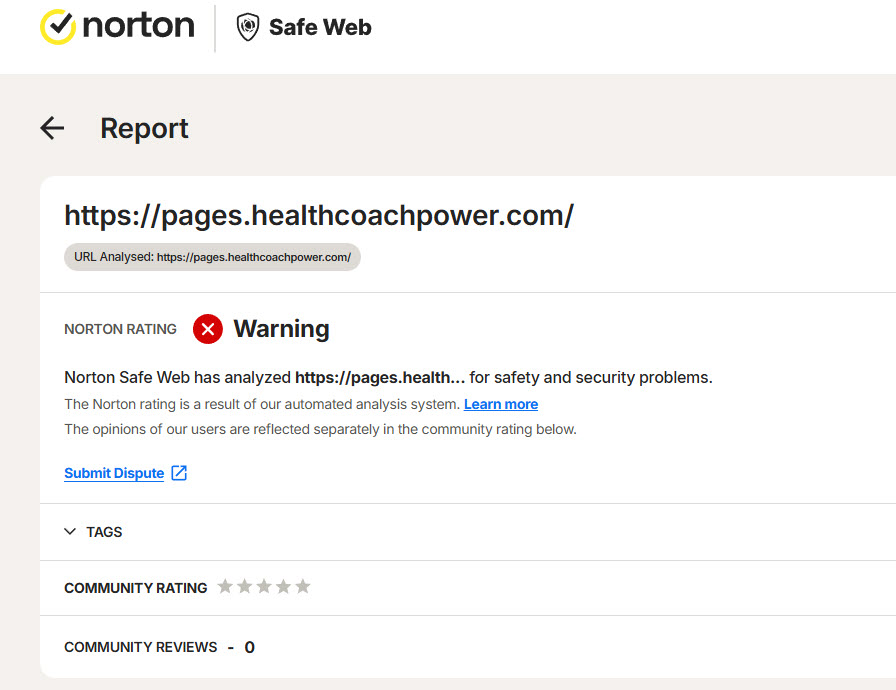This screenshot has height=690, width=896.
Task: Rate one star in community rating
Action: click(225, 587)
